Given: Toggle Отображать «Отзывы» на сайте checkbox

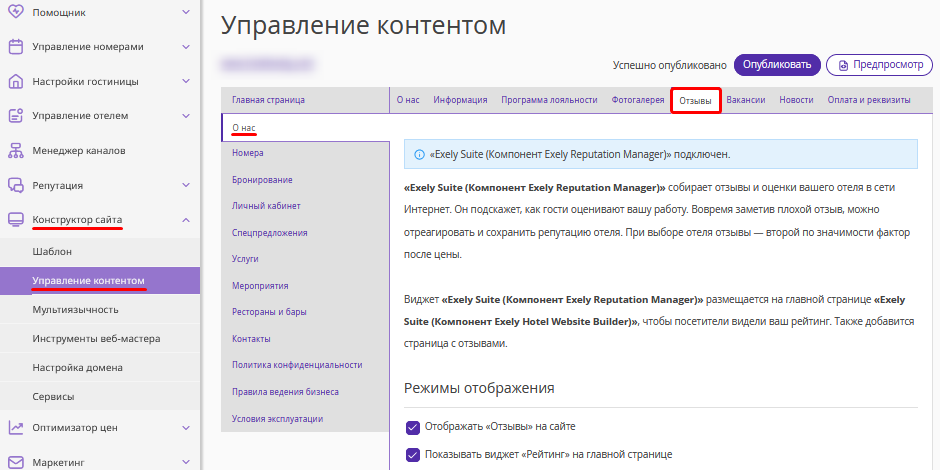Looking at the screenshot, I should click(x=412, y=427).
